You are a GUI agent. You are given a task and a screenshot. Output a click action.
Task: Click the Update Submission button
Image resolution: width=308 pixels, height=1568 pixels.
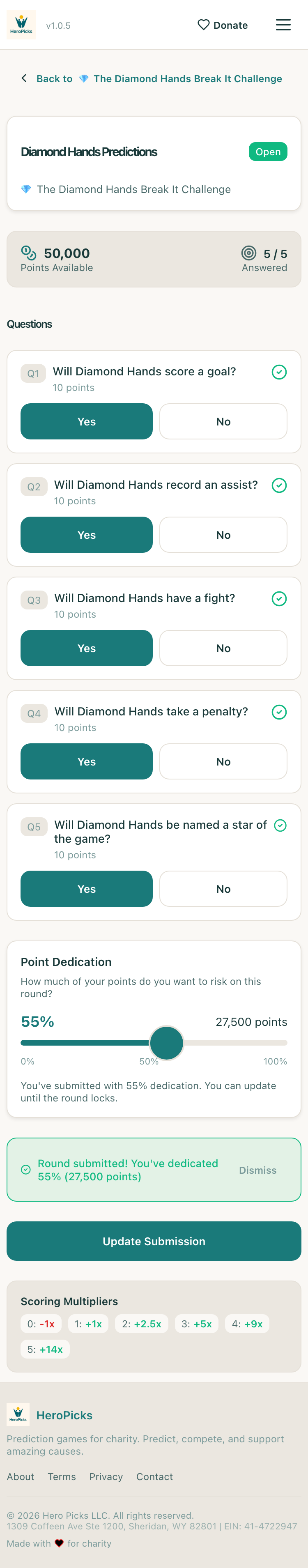pos(154,1241)
